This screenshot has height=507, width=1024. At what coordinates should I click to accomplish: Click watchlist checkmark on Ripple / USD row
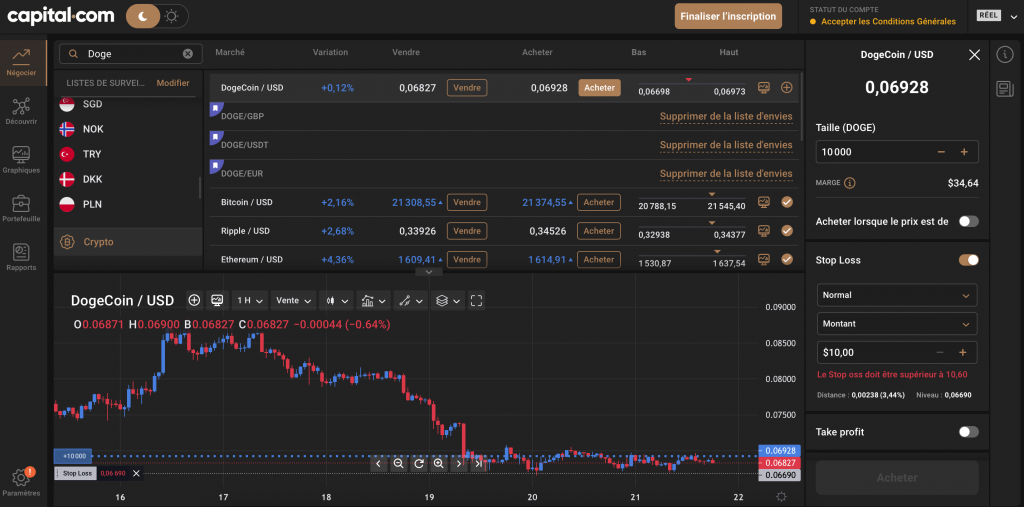(787, 231)
